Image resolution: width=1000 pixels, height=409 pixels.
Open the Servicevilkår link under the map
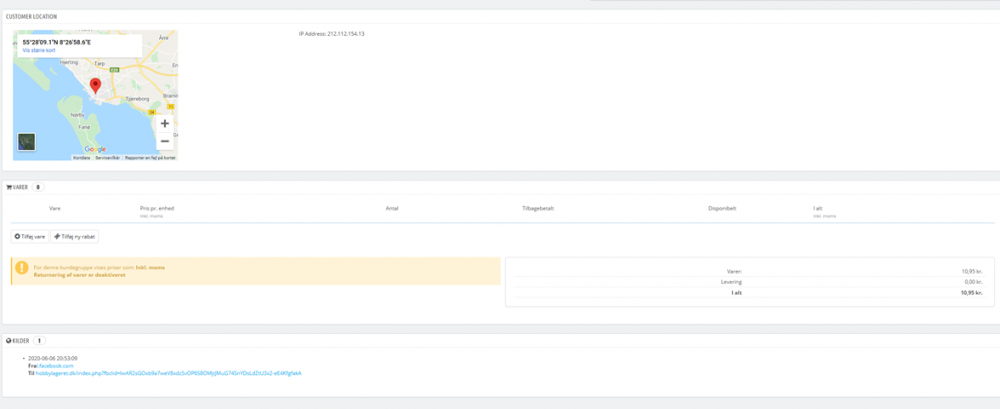click(108, 157)
